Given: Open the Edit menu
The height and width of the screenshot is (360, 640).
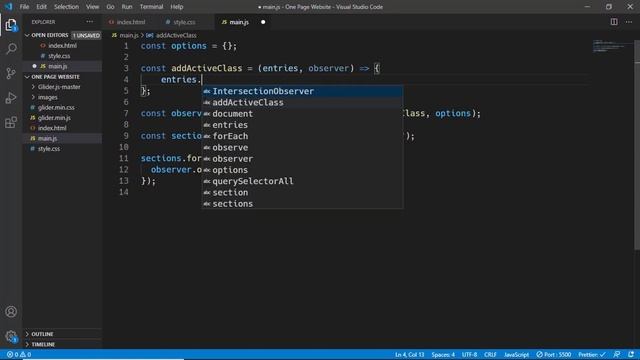Looking at the screenshot, I should pos(41,7).
